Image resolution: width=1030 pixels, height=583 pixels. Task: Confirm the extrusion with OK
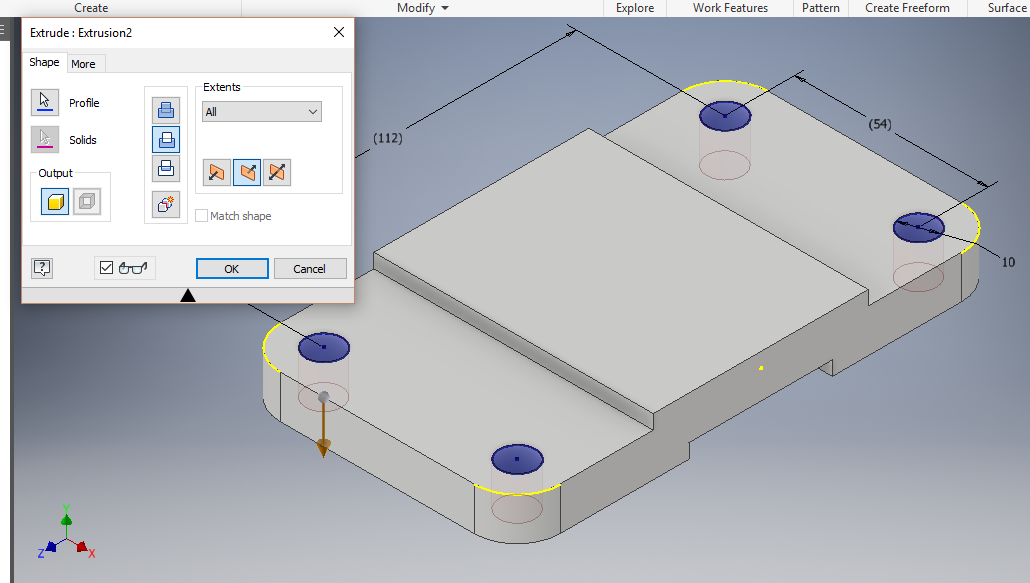(232, 268)
